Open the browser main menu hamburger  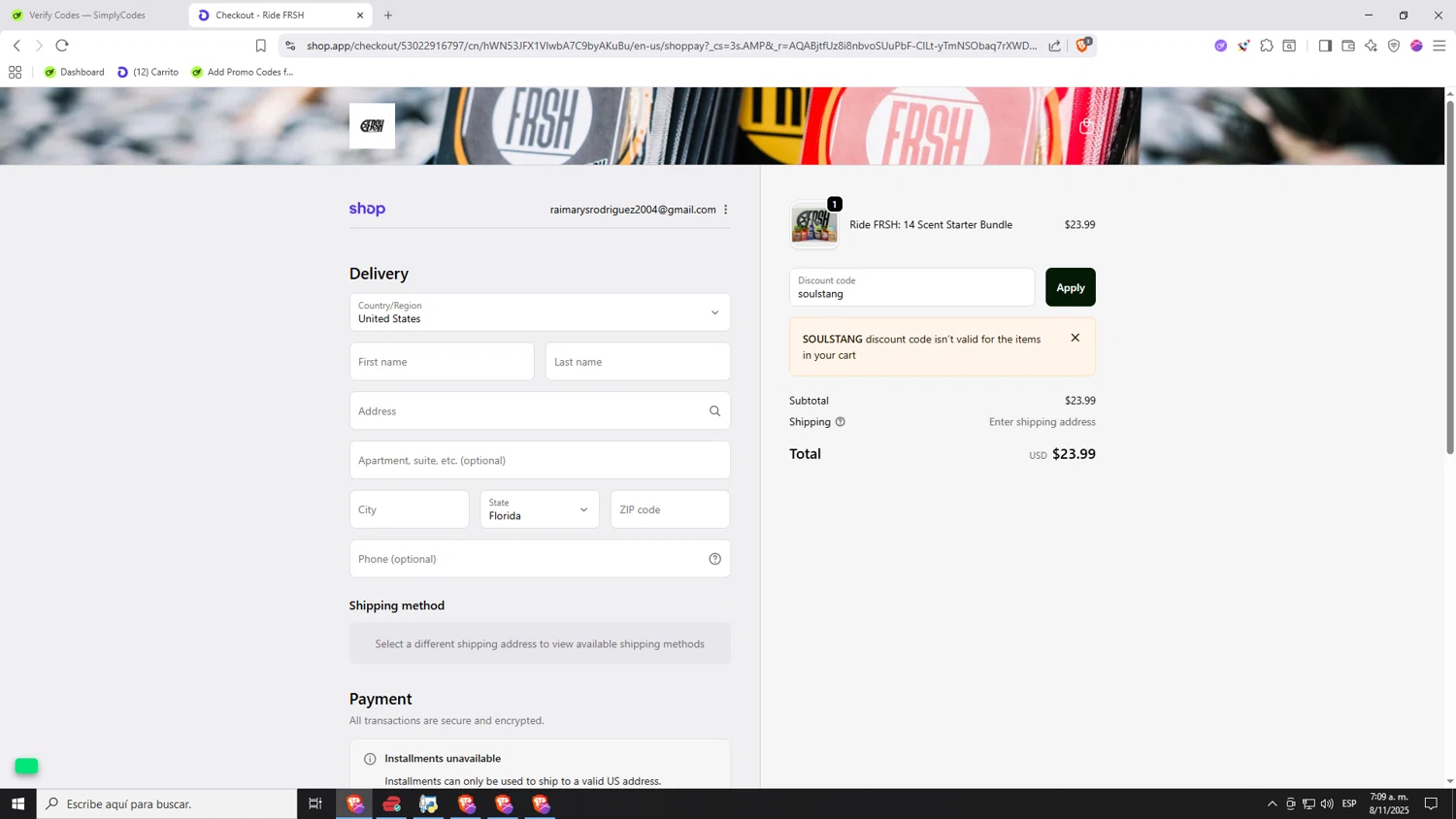coord(1439,46)
